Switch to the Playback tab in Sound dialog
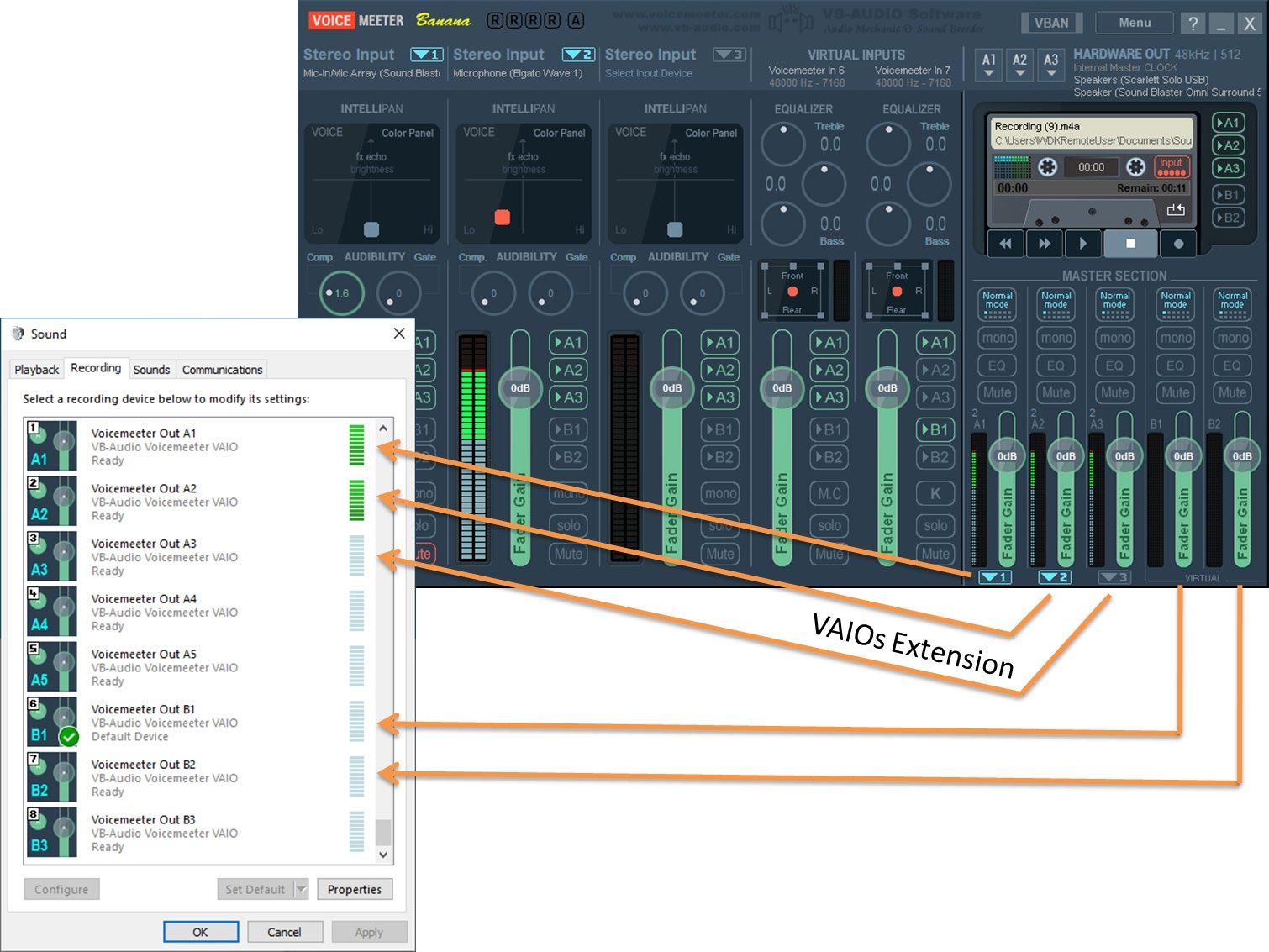The width and height of the screenshot is (1269, 952). point(35,370)
